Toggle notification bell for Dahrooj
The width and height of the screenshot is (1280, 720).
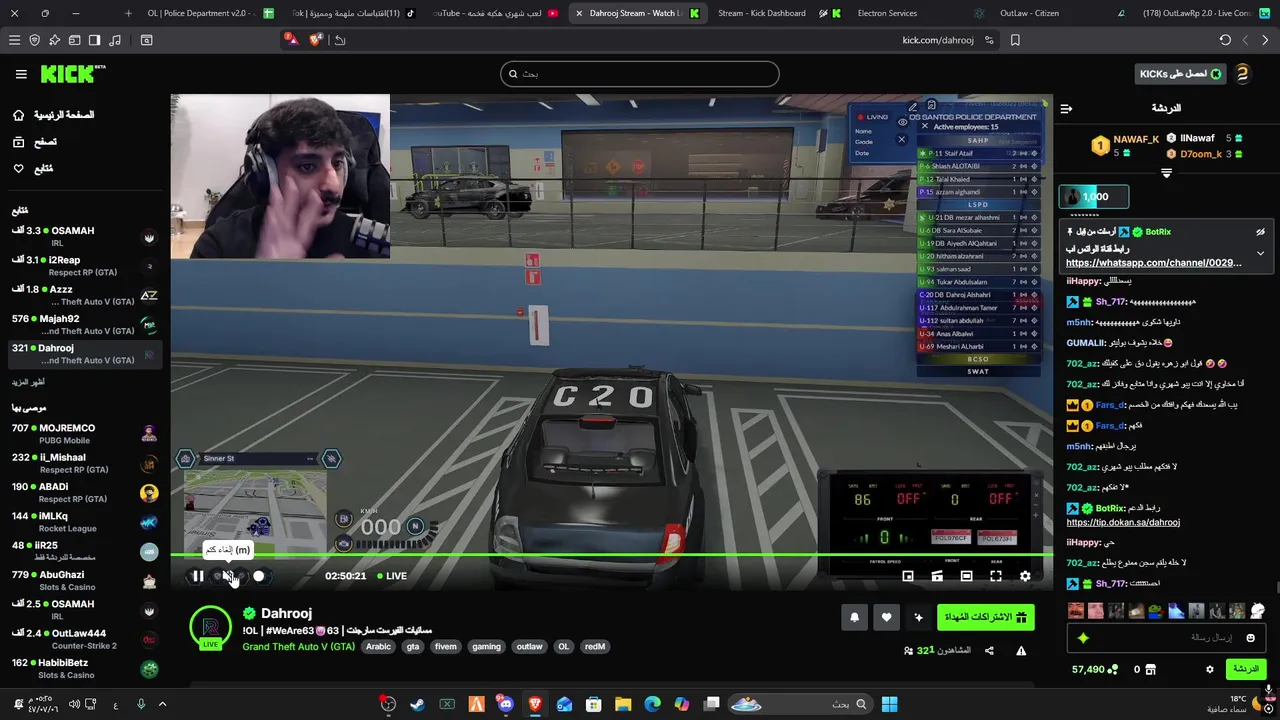pyautogui.click(x=854, y=618)
